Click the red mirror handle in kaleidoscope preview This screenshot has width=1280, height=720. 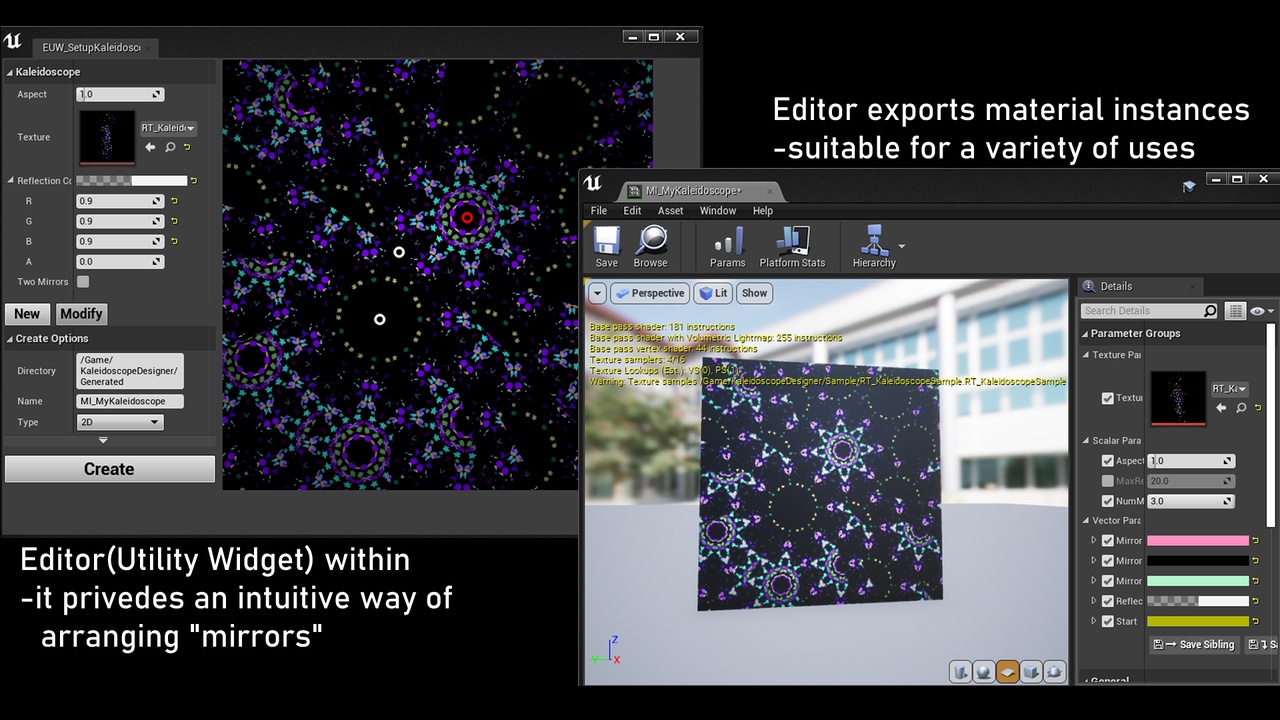click(467, 217)
